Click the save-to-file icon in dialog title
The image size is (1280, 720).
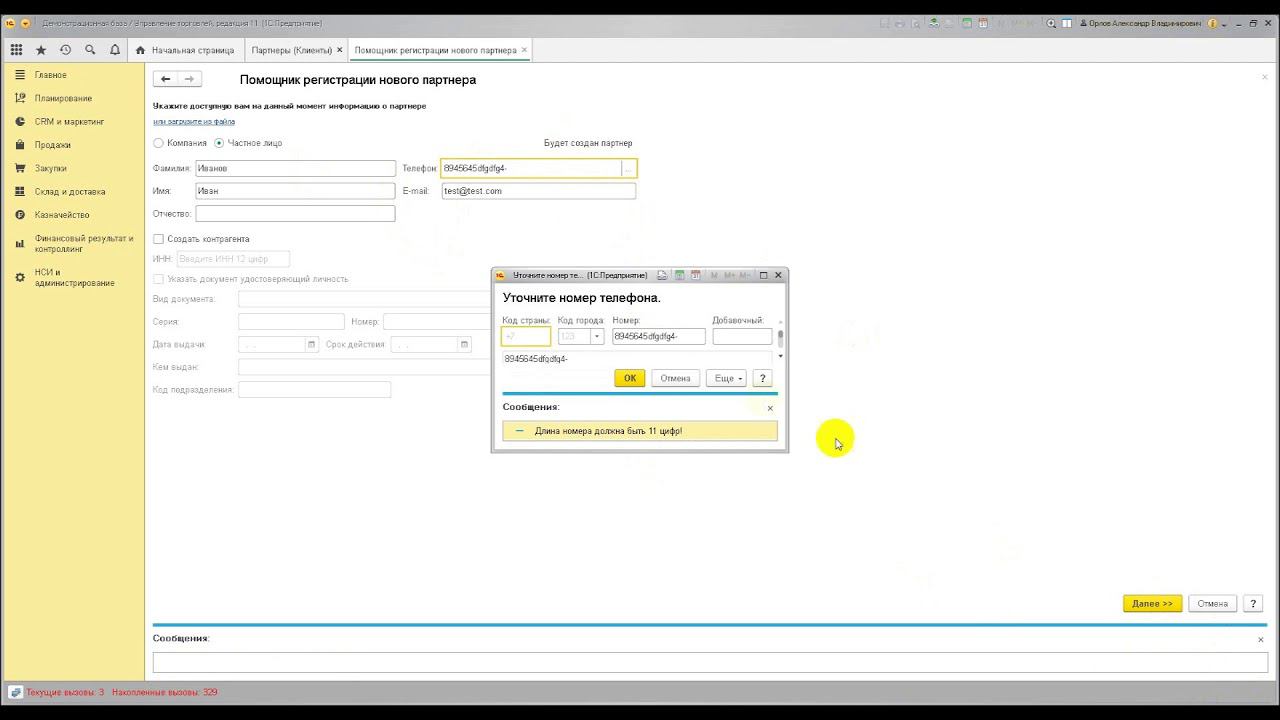point(662,275)
